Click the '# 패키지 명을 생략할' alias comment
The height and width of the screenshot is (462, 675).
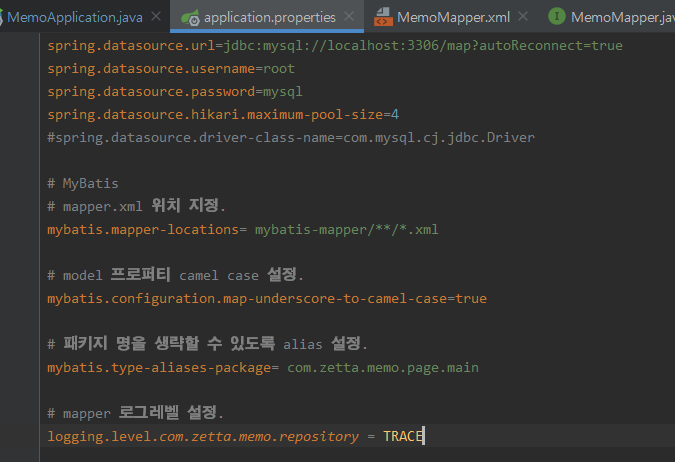[207, 344]
